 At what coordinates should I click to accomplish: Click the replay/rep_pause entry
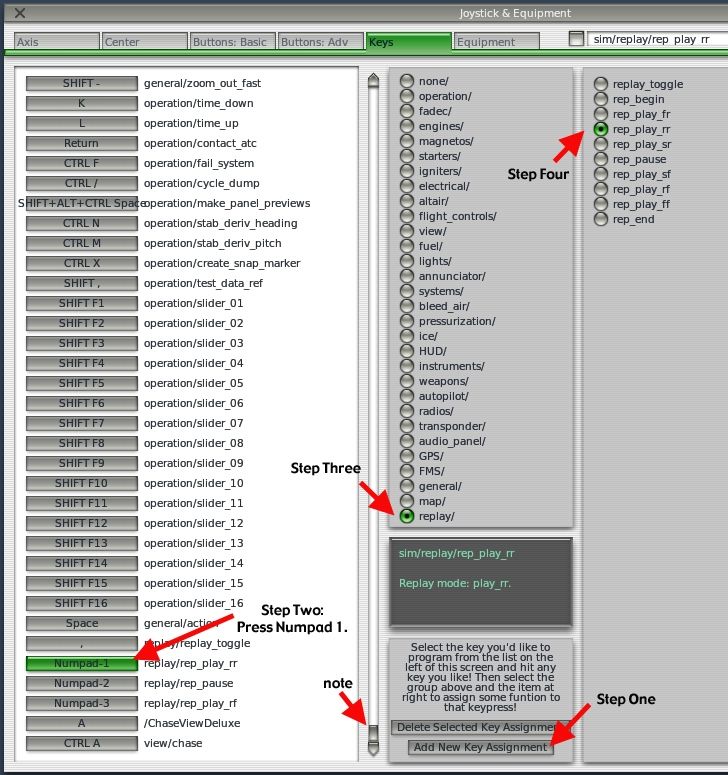pos(188,683)
